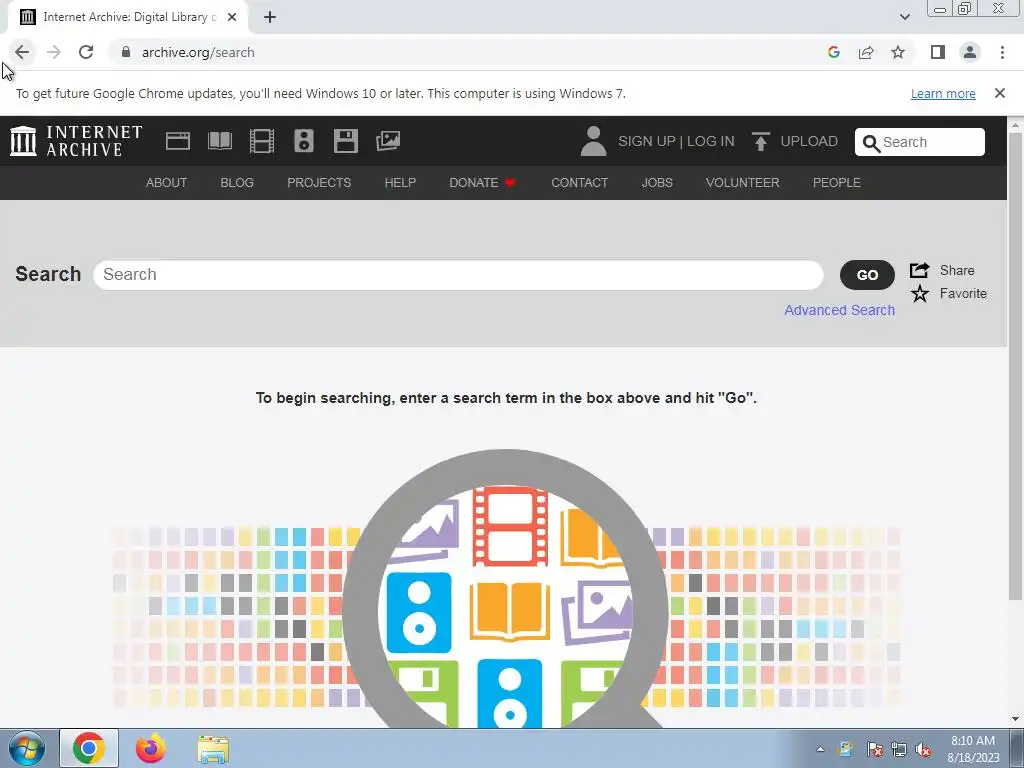
Task: Open the Chrome profile icon
Action: tap(970, 52)
